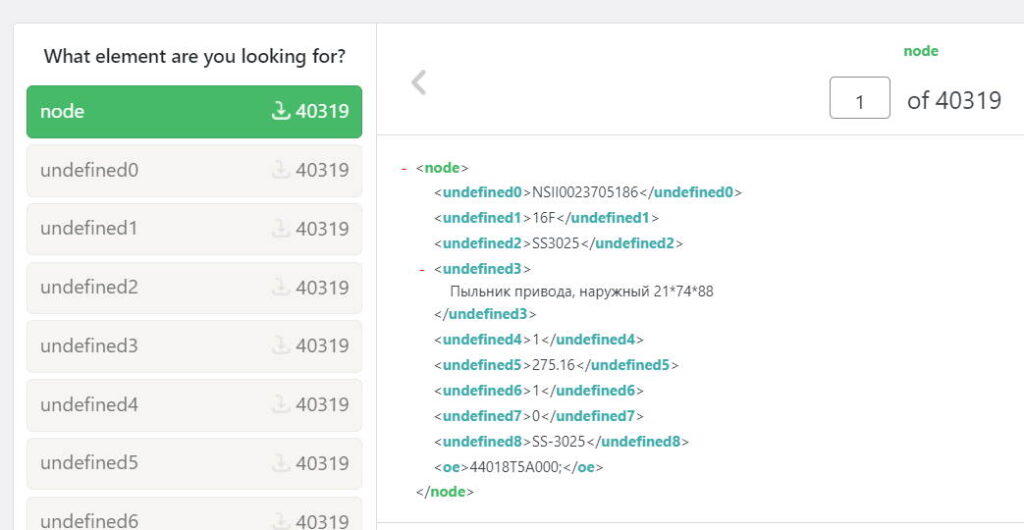Viewport: 1024px width, 530px height.
Task: Click download icon beside undefined0
Action: (x=281, y=170)
